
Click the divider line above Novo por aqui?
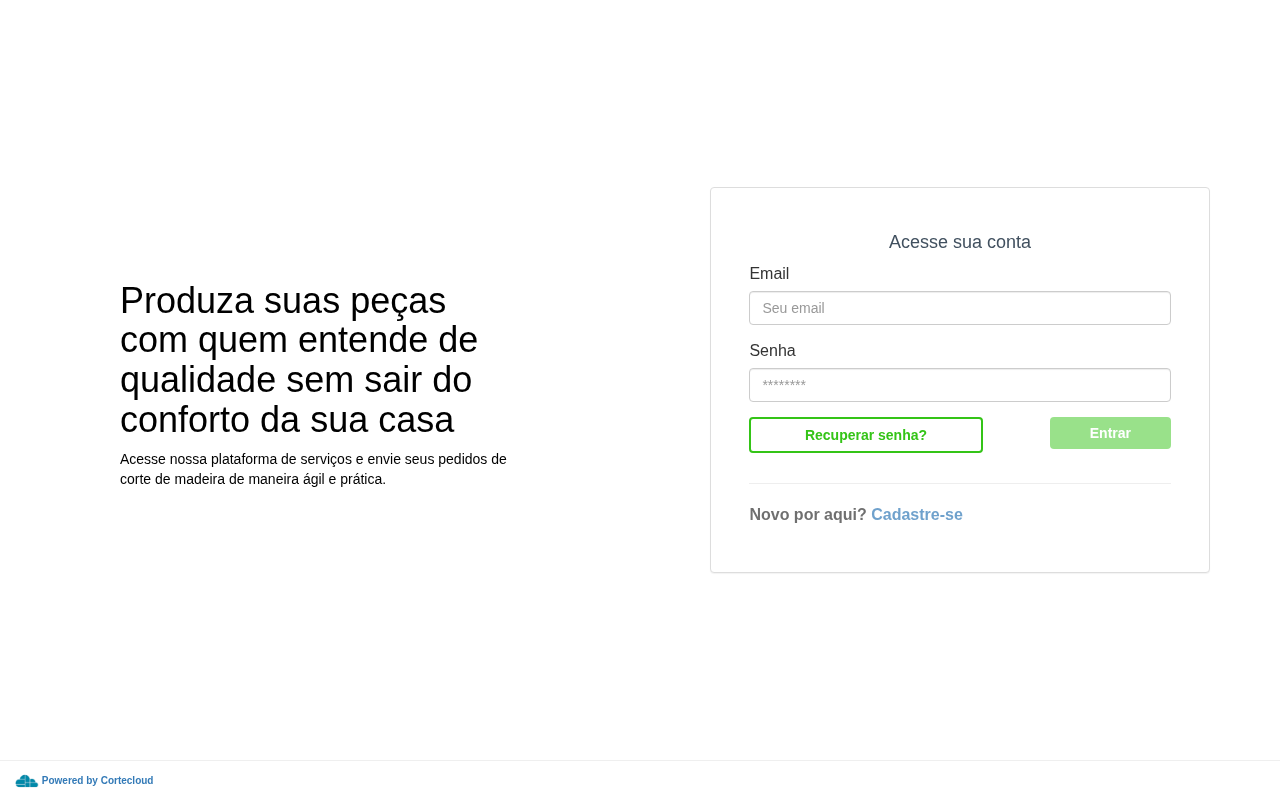coord(960,484)
